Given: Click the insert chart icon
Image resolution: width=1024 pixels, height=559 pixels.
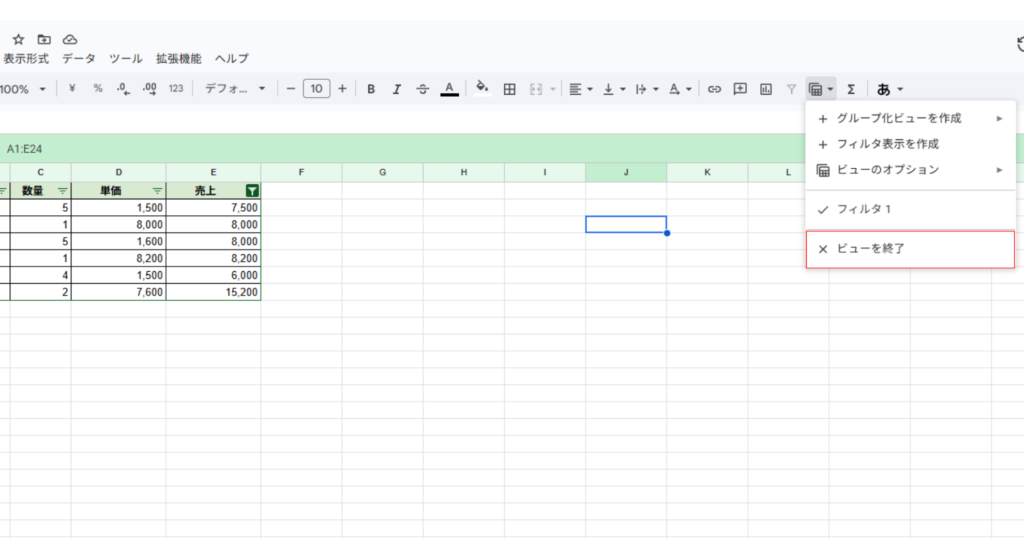Looking at the screenshot, I should [x=766, y=89].
